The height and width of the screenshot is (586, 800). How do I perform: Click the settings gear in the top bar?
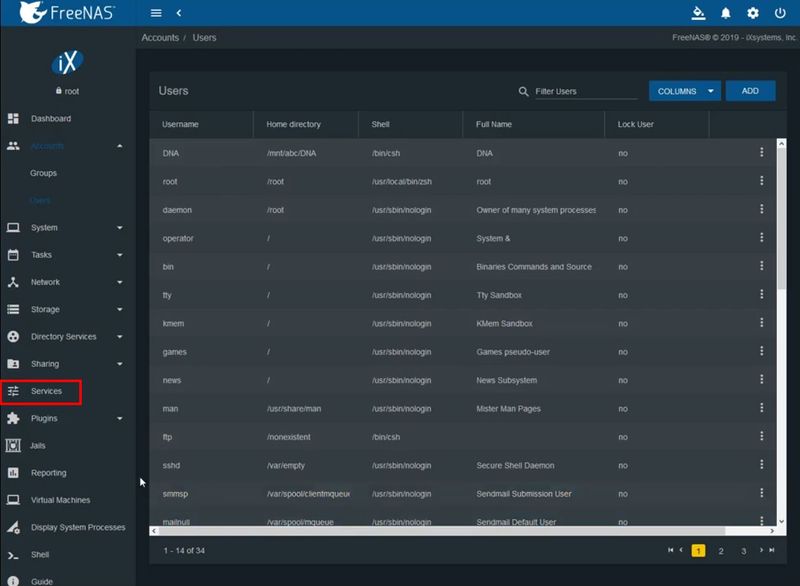point(752,13)
